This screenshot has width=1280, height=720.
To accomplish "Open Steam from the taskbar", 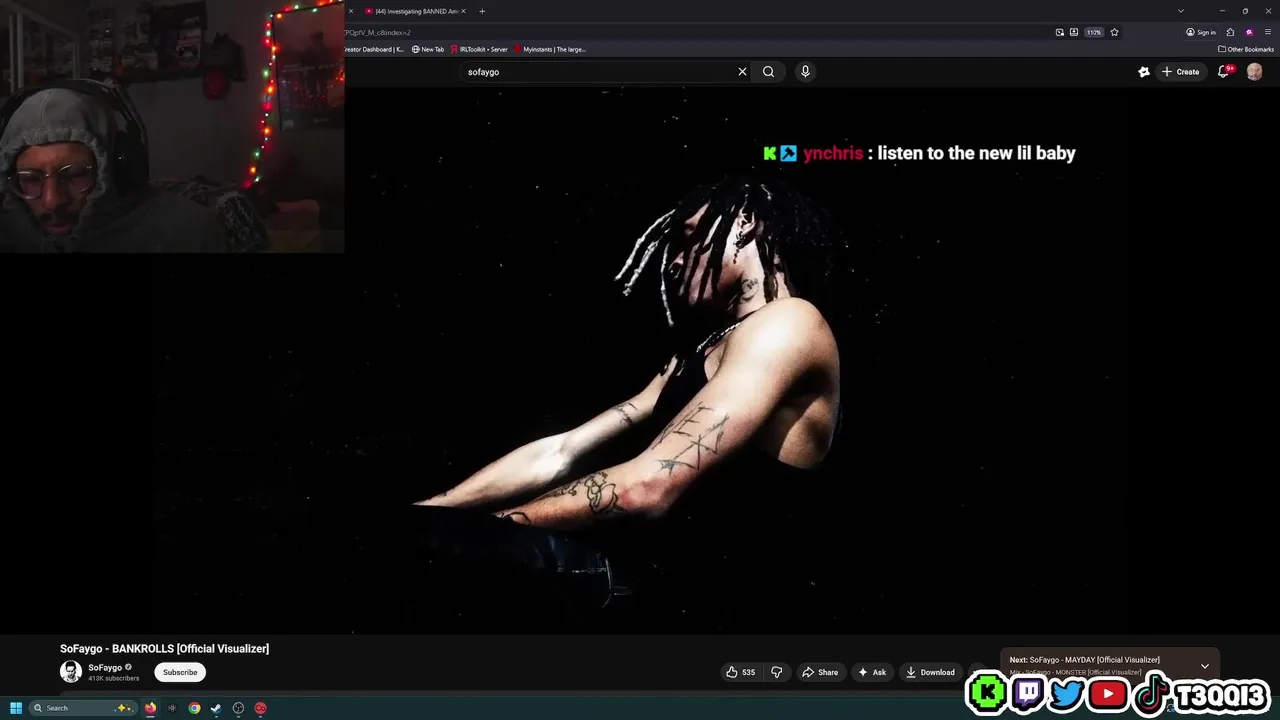I will point(216,708).
